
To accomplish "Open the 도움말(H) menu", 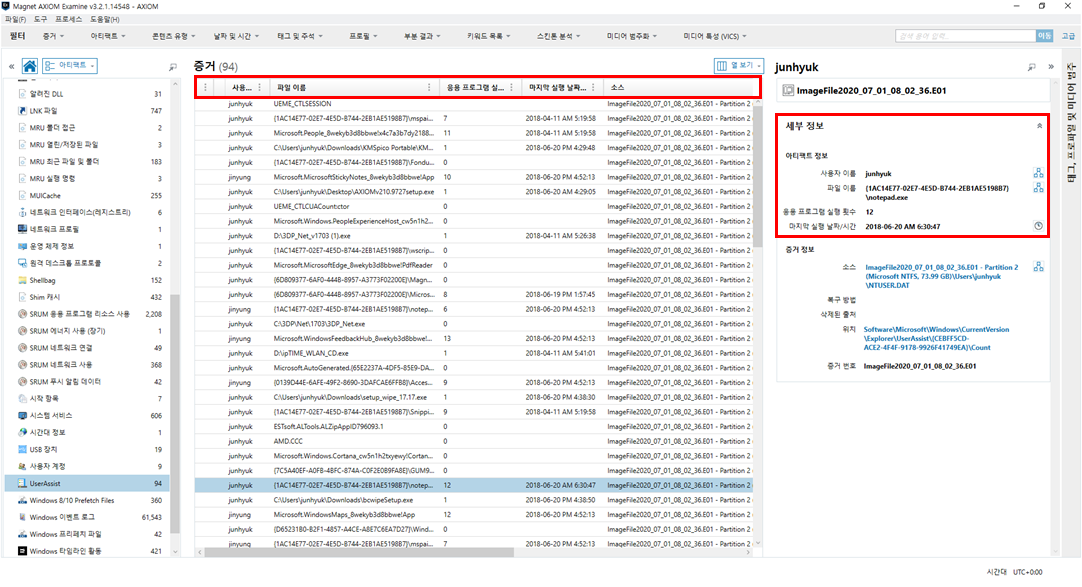I will click(x=105, y=19).
